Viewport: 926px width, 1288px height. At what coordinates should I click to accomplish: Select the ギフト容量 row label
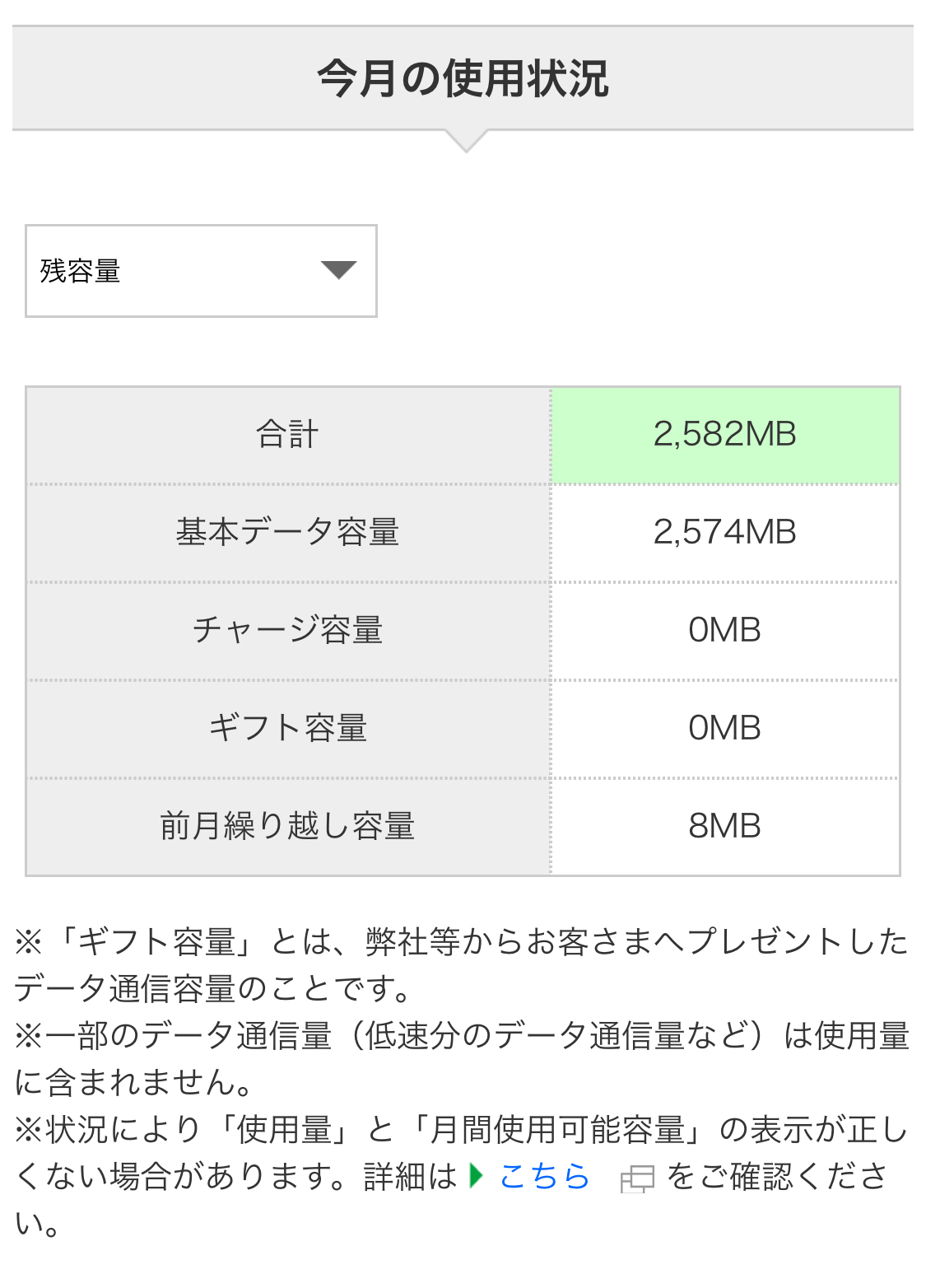288,729
